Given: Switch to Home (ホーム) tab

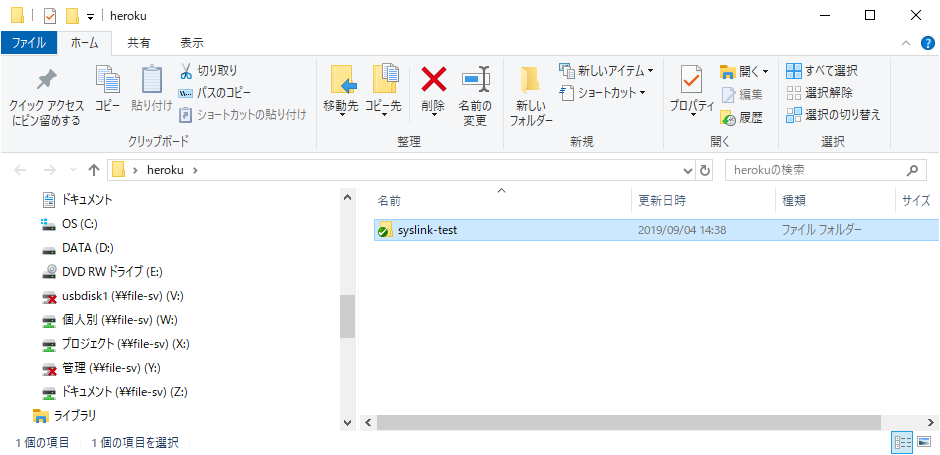Looking at the screenshot, I should pyautogui.click(x=85, y=43).
